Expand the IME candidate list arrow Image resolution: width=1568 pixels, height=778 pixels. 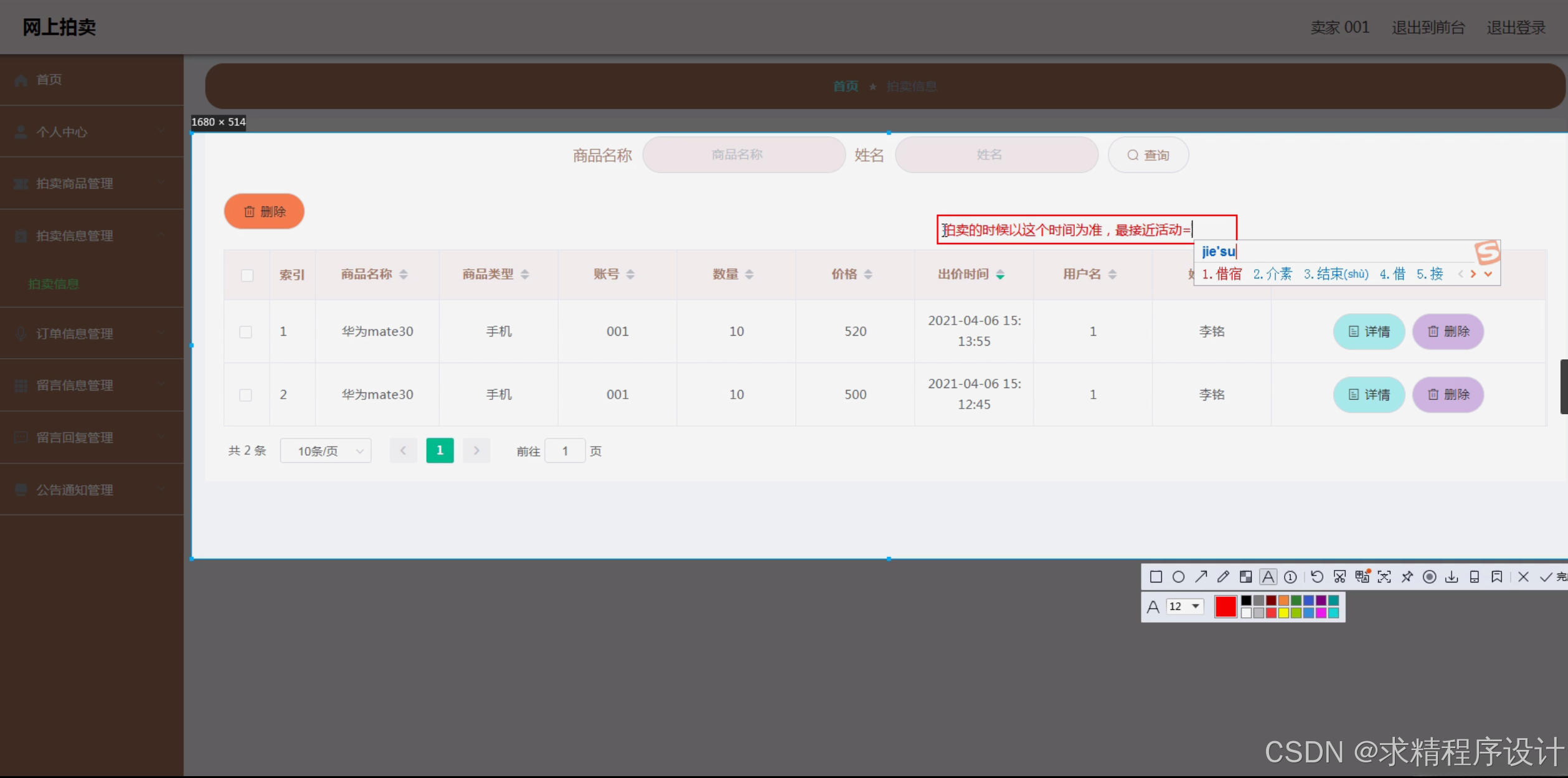coord(1488,274)
